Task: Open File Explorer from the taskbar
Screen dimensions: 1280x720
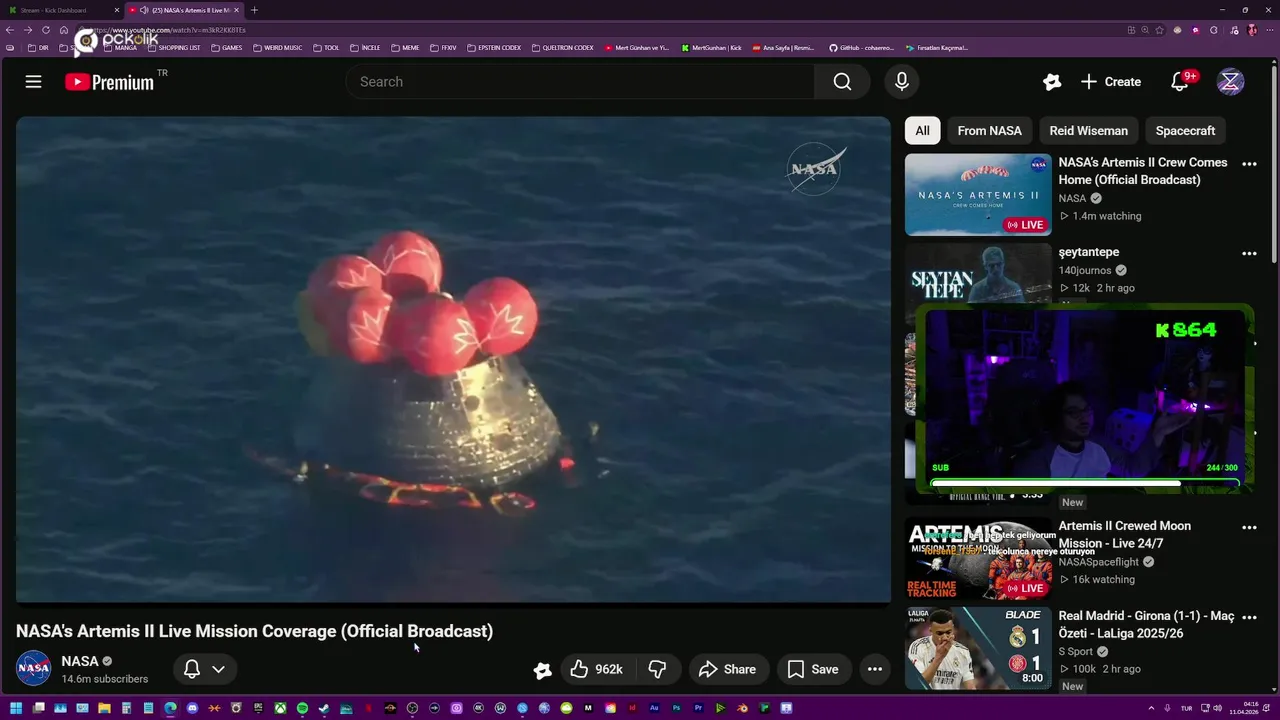Action: pos(104,709)
